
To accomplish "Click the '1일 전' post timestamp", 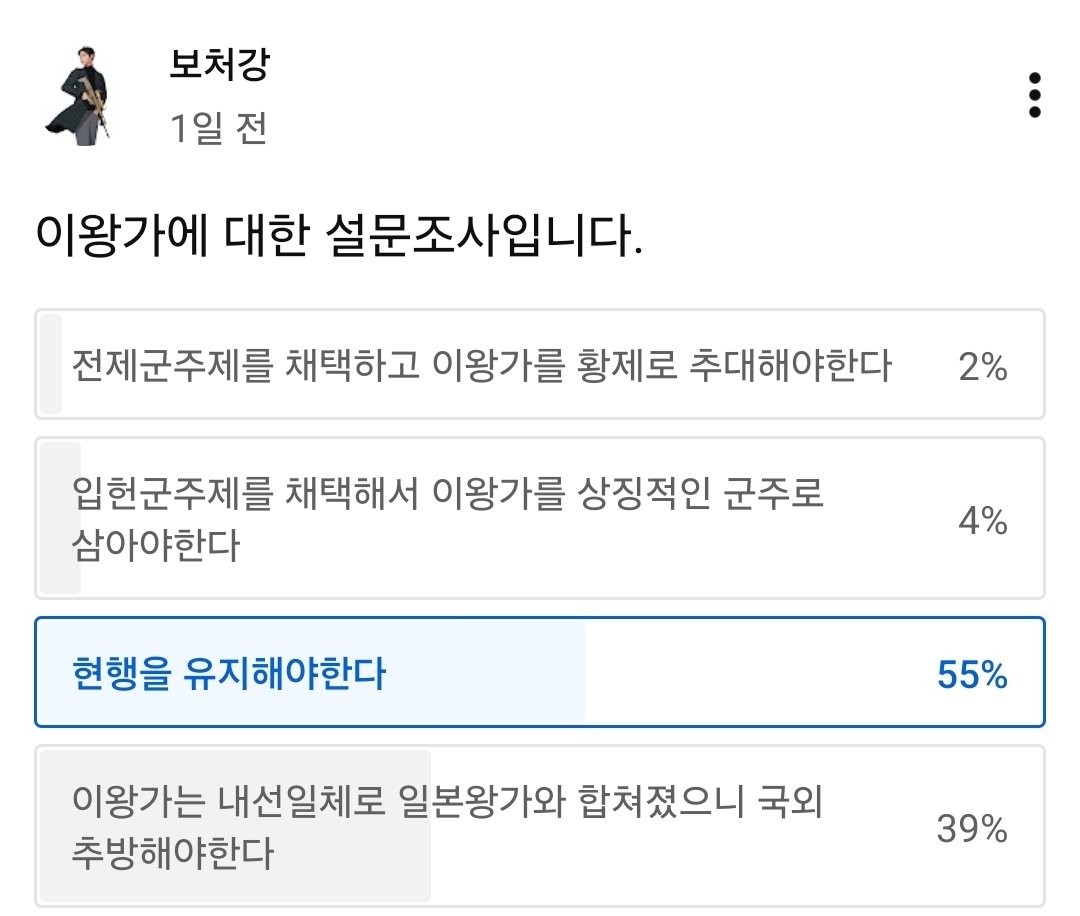I will [x=218, y=128].
